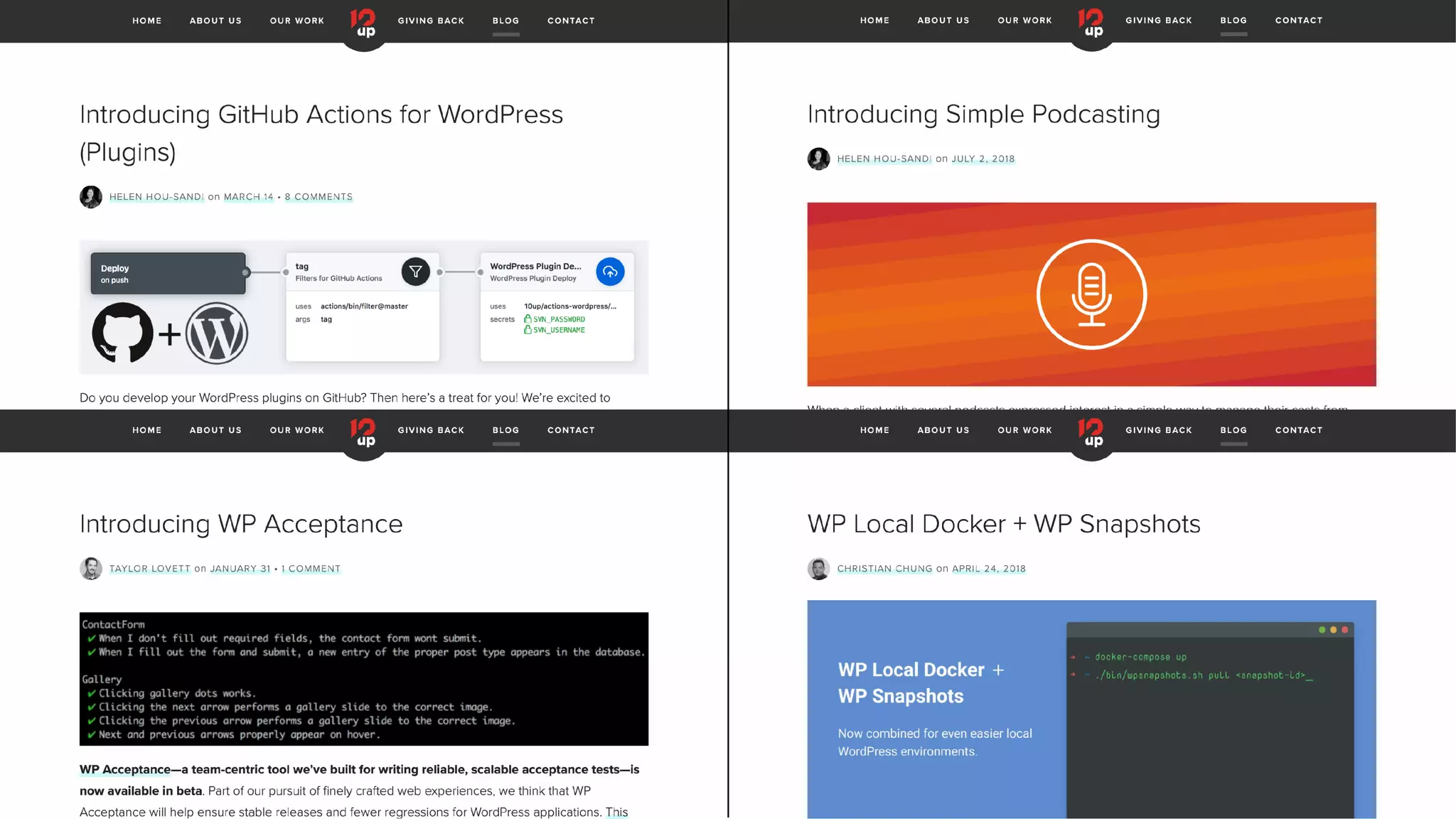The height and width of the screenshot is (819, 1456).
Task: Click the Taylor Lovett author name link
Action: click(149, 569)
